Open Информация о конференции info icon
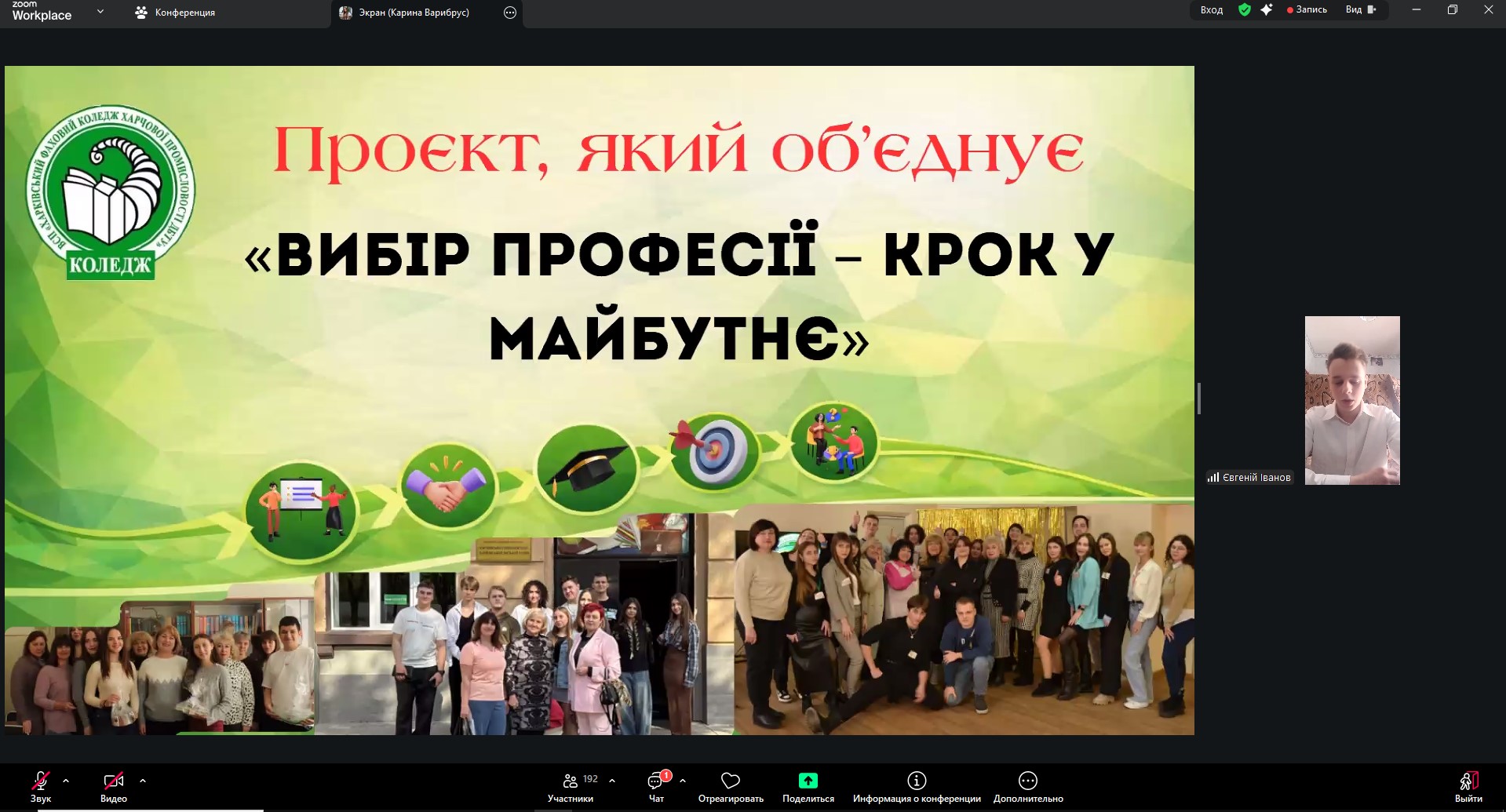This screenshot has width=1506, height=812. 916,781
